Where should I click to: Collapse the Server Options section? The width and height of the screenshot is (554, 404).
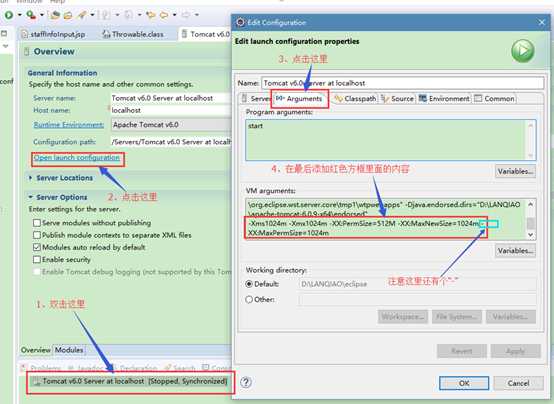click(30, 197)
